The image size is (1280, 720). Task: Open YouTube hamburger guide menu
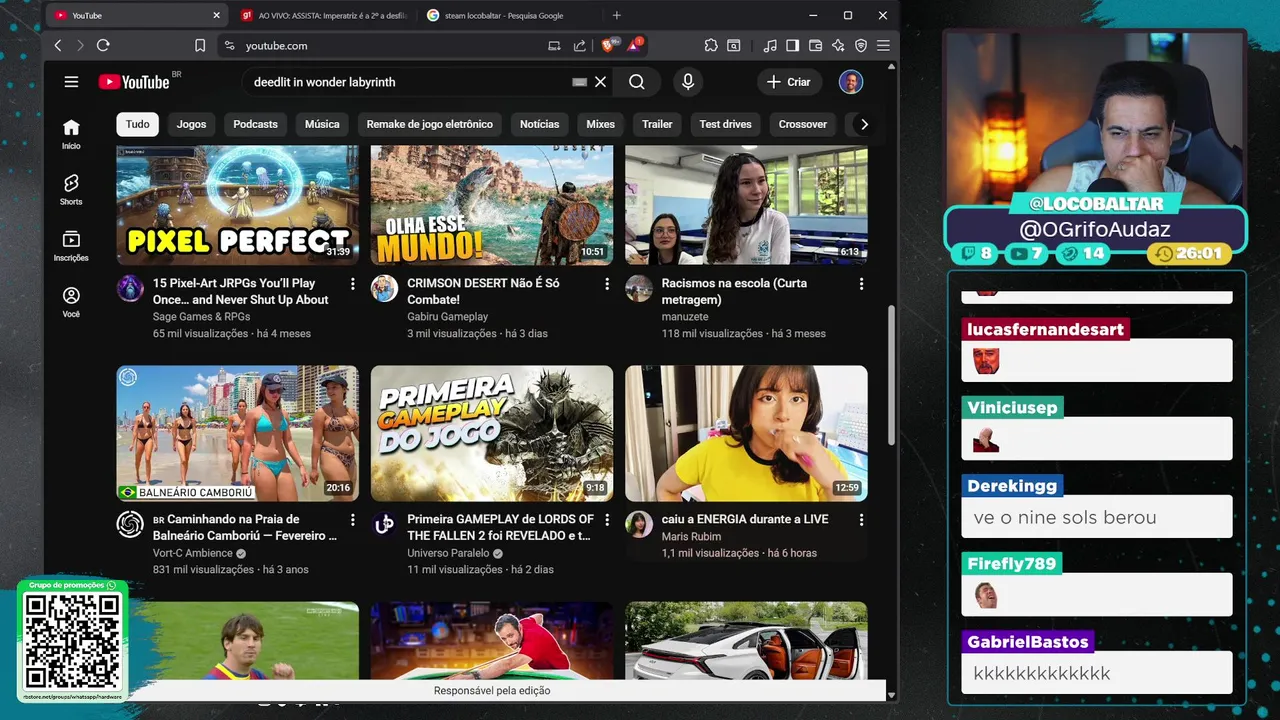coord(71,82)
